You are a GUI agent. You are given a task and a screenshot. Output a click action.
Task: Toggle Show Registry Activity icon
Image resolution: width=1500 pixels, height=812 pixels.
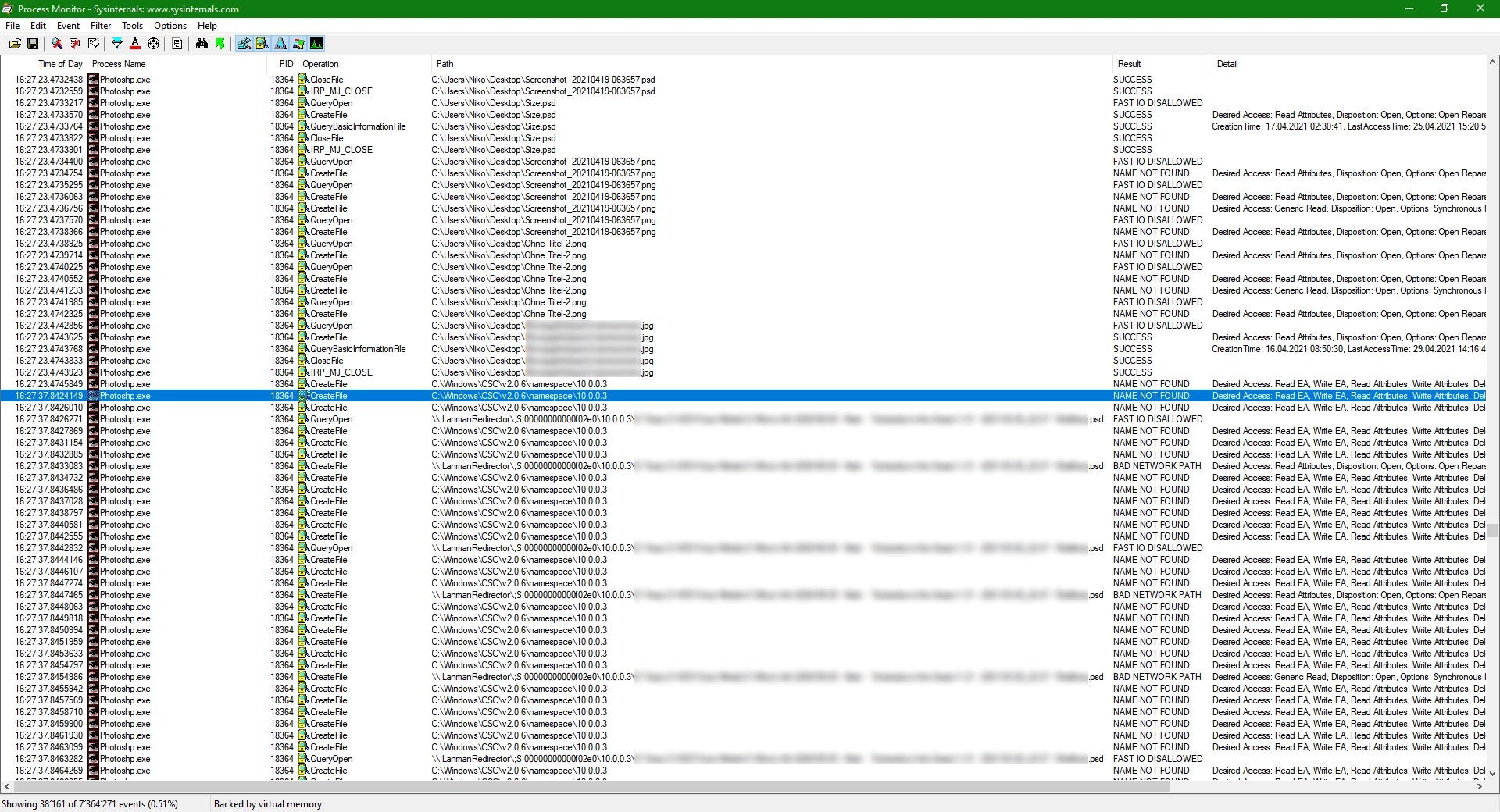pyautogui.click(x=245, y=44)
